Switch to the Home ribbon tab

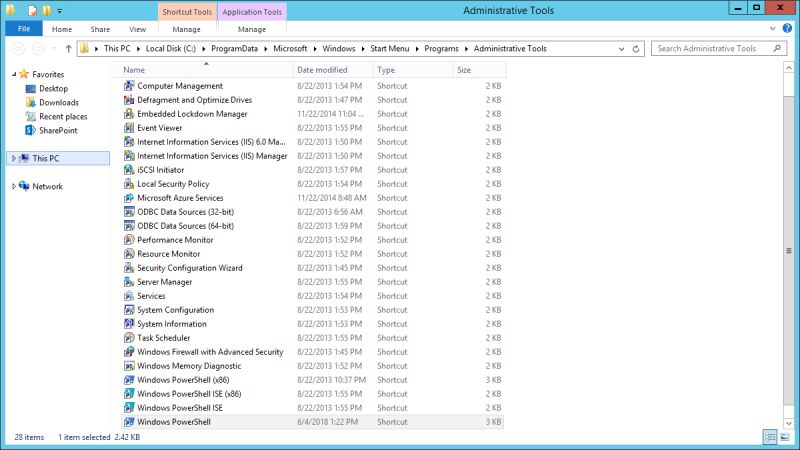[x=62, y=29]
